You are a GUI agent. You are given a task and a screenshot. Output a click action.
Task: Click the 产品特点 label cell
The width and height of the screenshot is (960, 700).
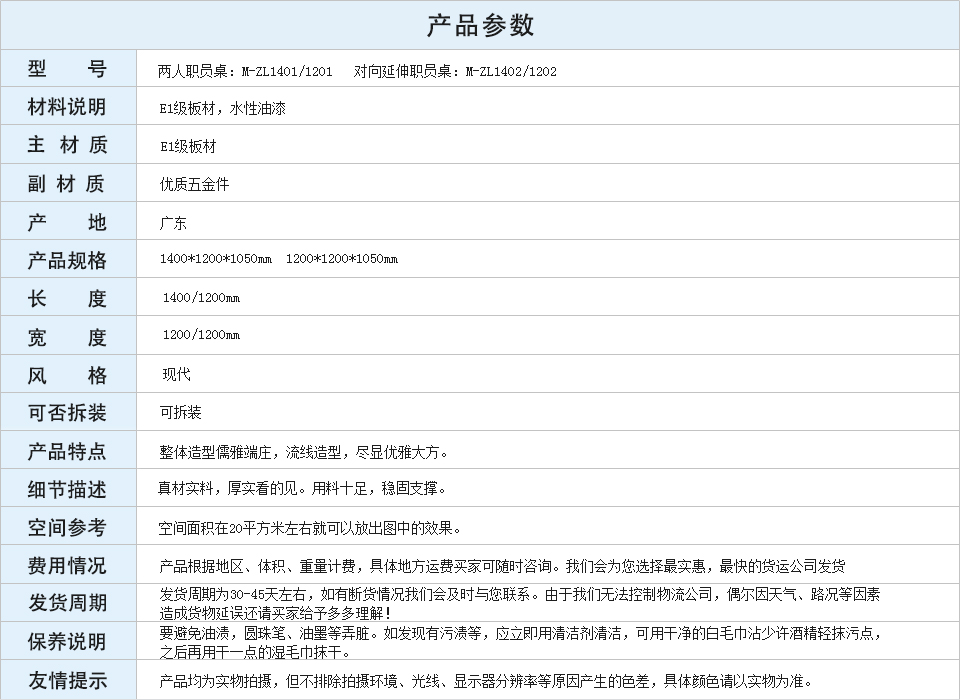(x=67, y=451)
